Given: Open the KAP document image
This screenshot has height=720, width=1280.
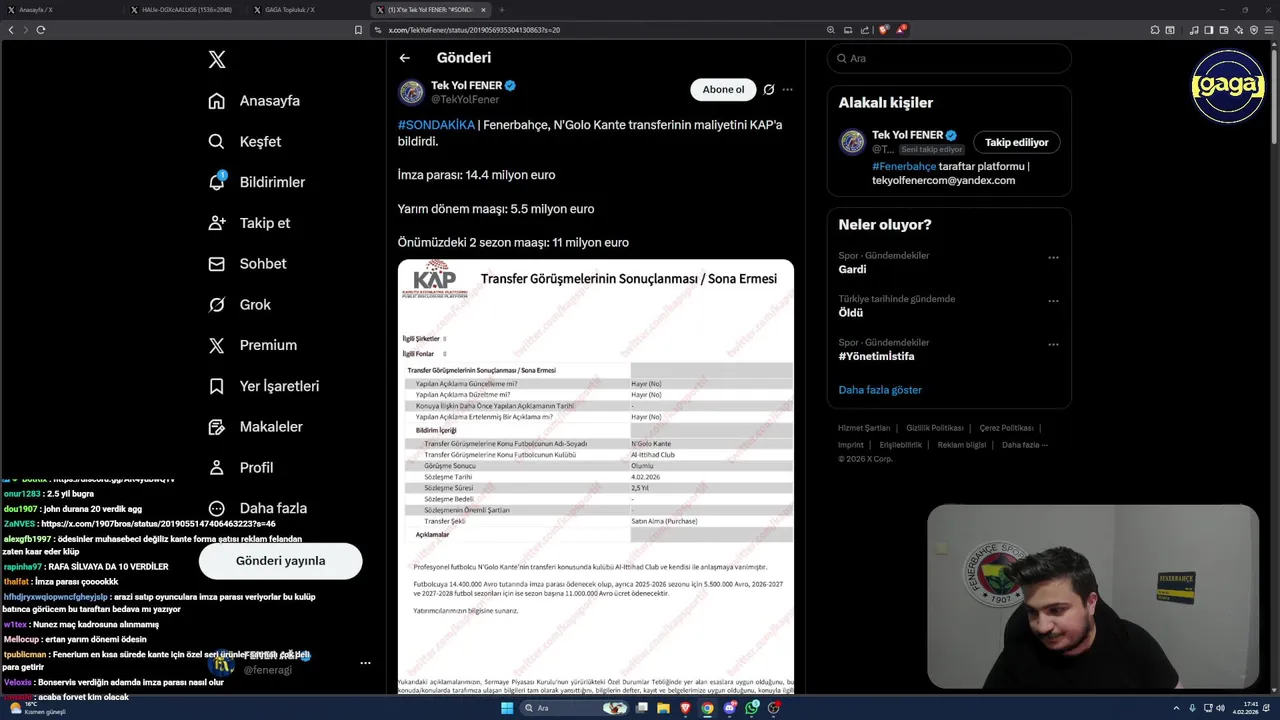Looking at the screenshot, I should (596, 477).
